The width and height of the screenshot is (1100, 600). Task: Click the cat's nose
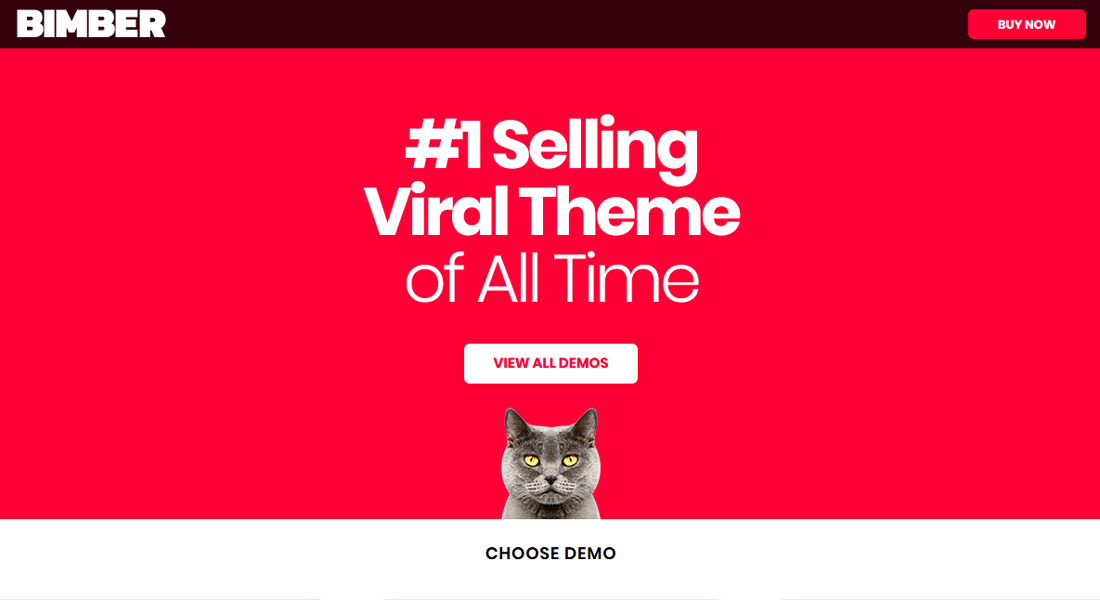click(x=550, y=481)
